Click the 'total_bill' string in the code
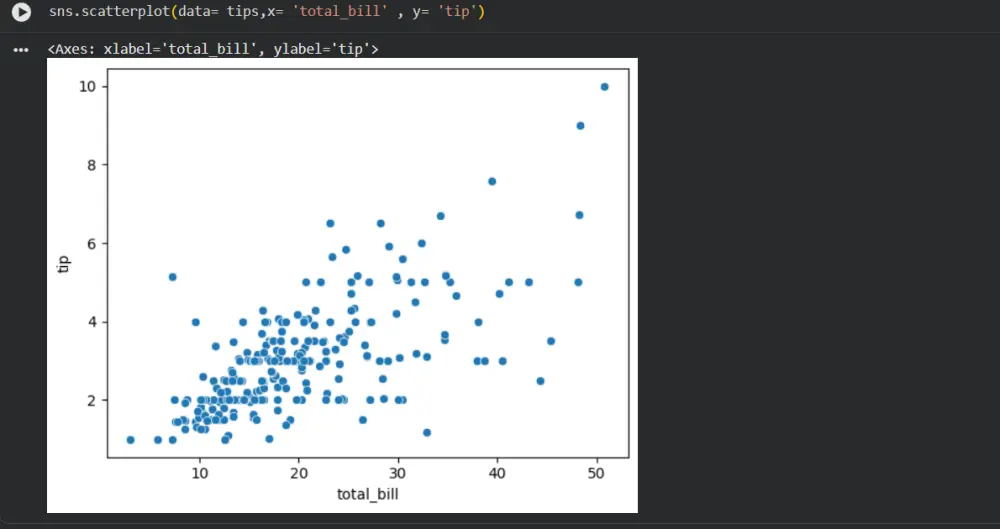1000x529 pixels. [340, 12]
